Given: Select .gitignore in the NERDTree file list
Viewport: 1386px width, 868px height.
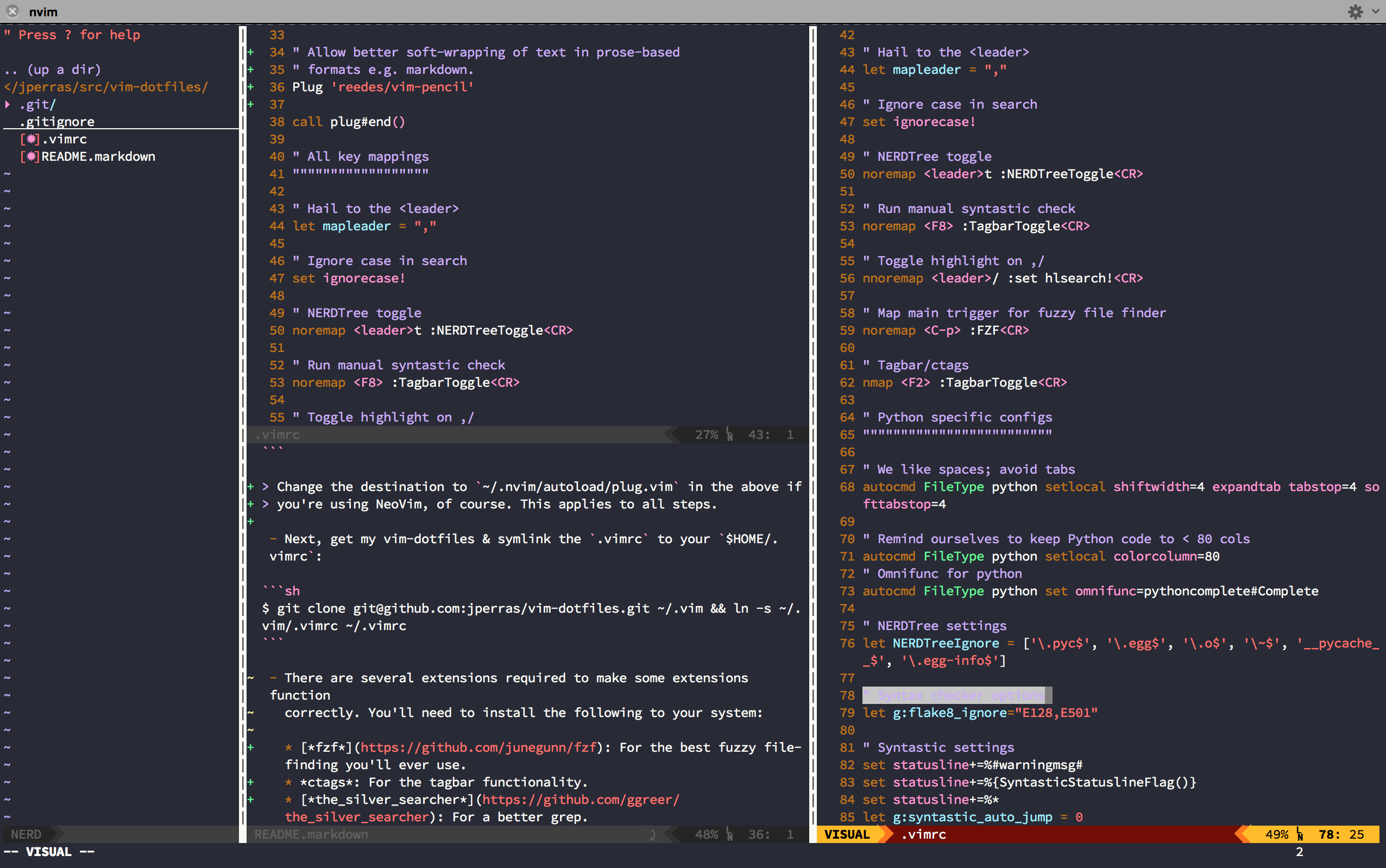Looking at the screenshot, I should 57,122.
